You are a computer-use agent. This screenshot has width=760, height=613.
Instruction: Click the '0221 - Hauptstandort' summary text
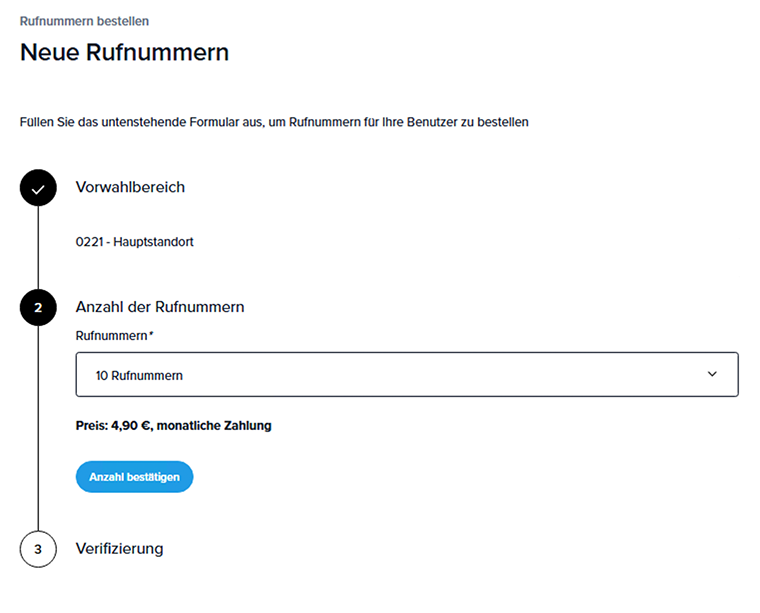click(135, 242)
